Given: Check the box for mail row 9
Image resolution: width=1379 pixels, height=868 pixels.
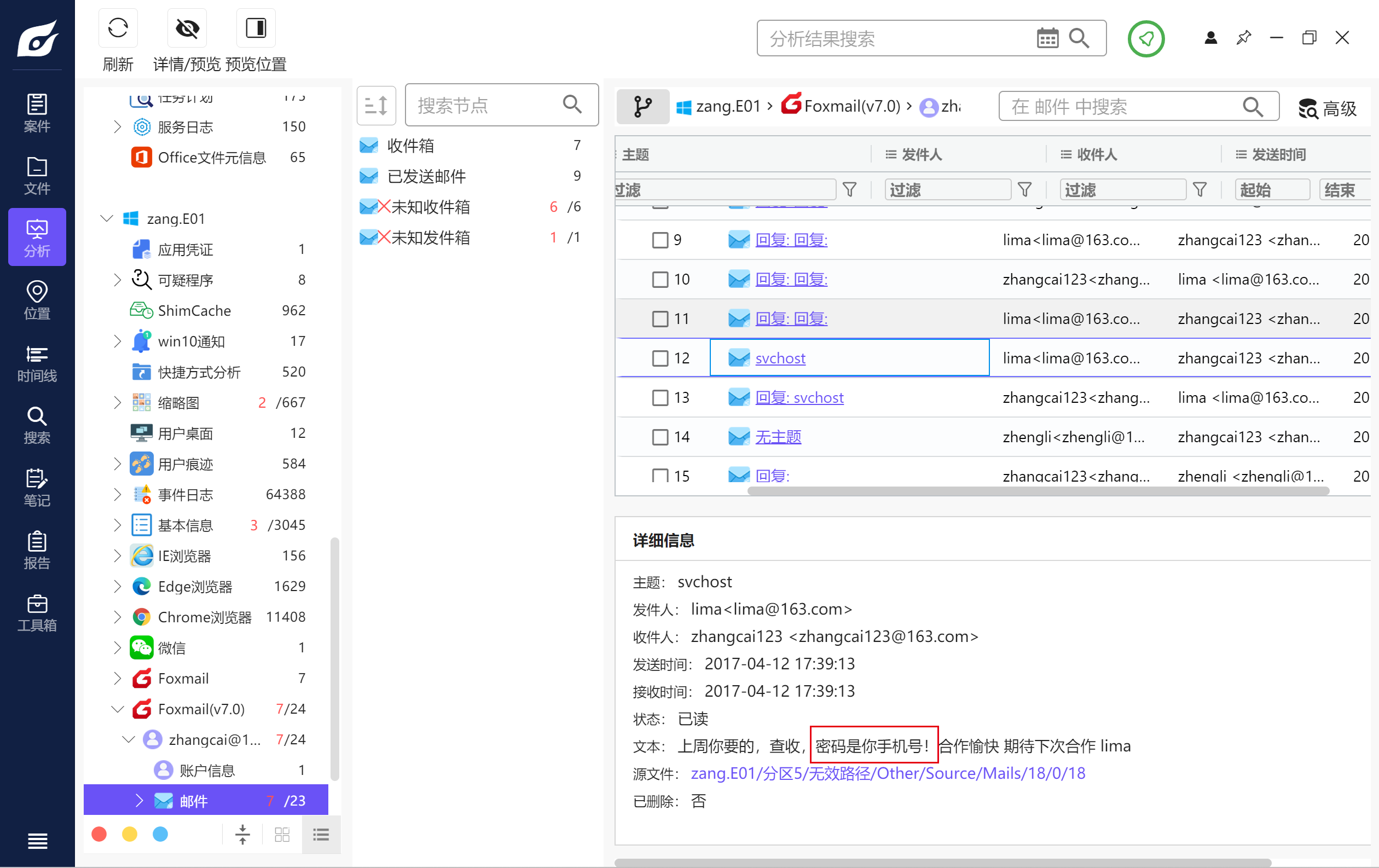Looking at the screenshot, I should pyautogui.click(x=660, y=240).
